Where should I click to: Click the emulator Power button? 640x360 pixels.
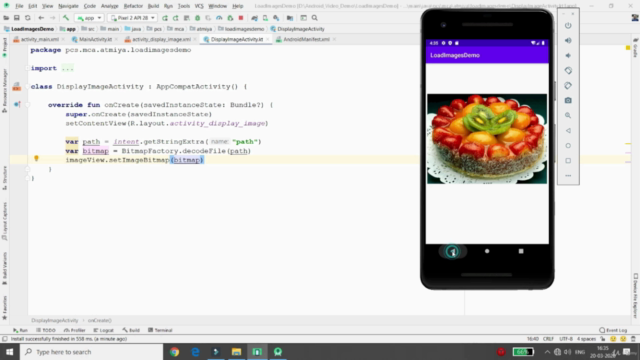pos(568,25)
